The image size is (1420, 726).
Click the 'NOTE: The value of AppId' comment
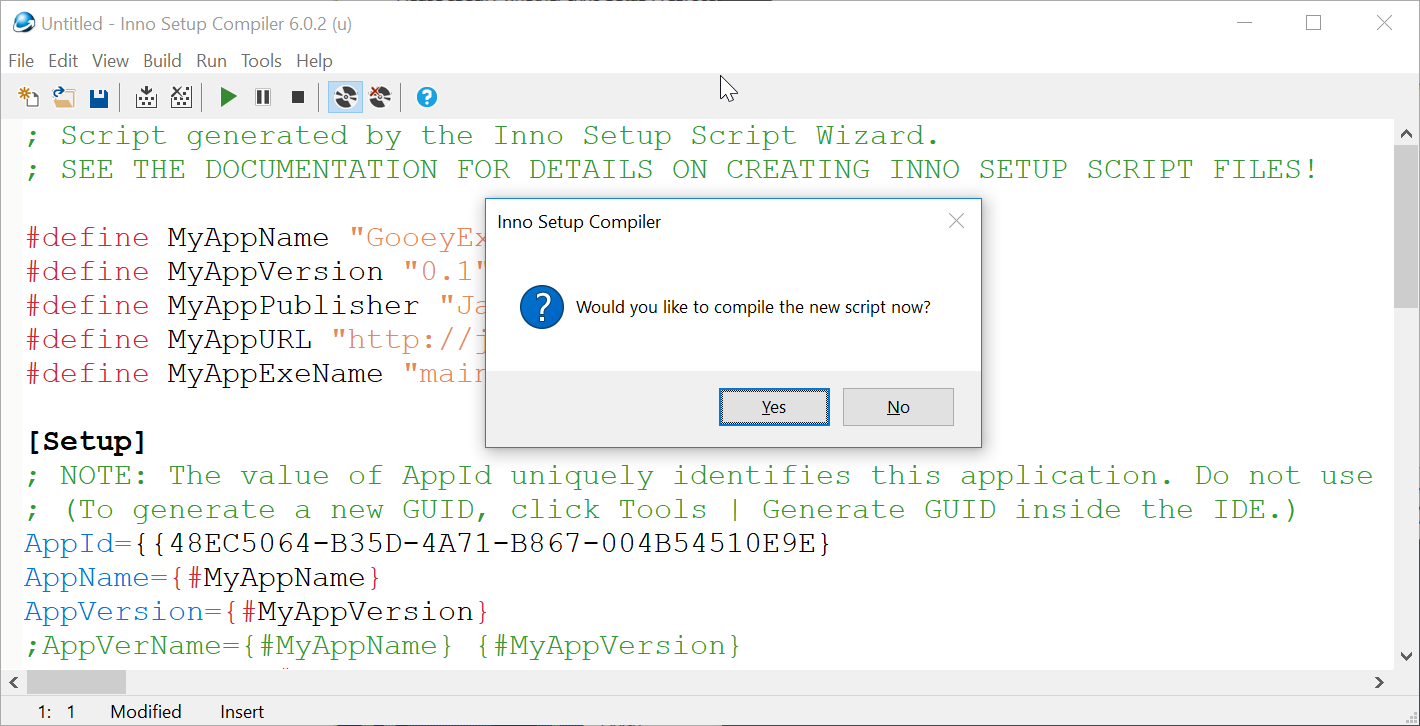click(700, 475)
